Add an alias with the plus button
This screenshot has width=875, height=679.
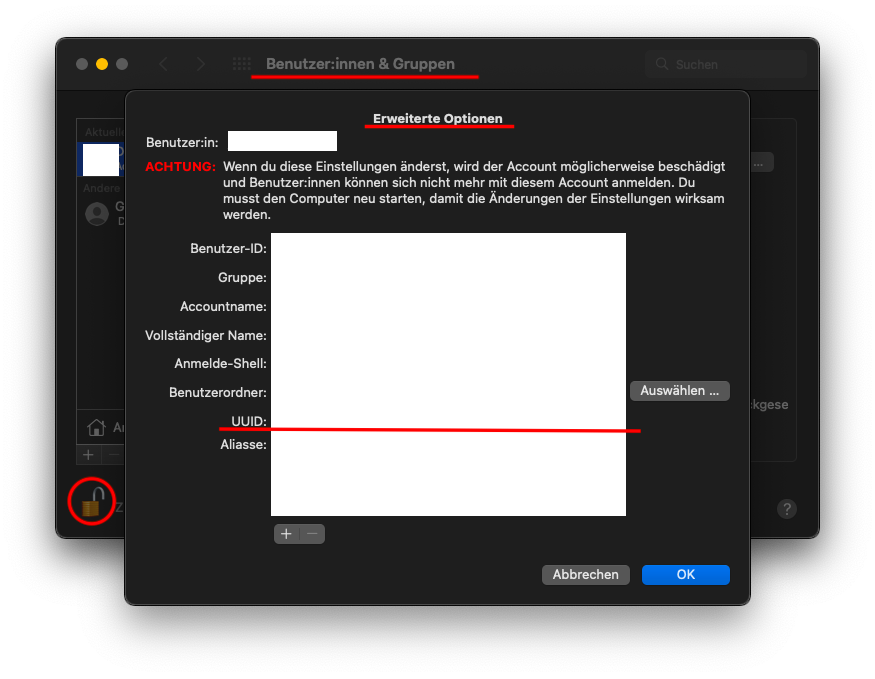tap(286, 534)
